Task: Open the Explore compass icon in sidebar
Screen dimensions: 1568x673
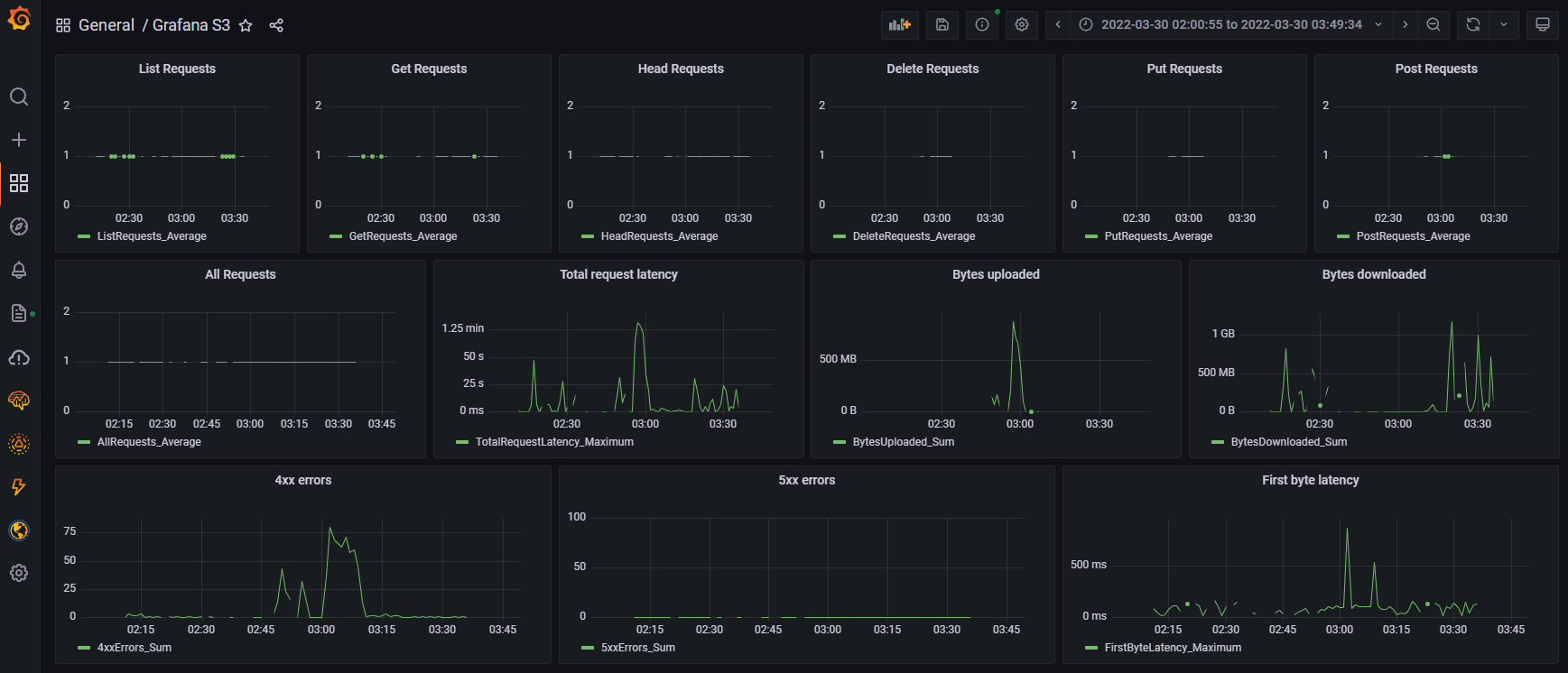Action: 19,226
